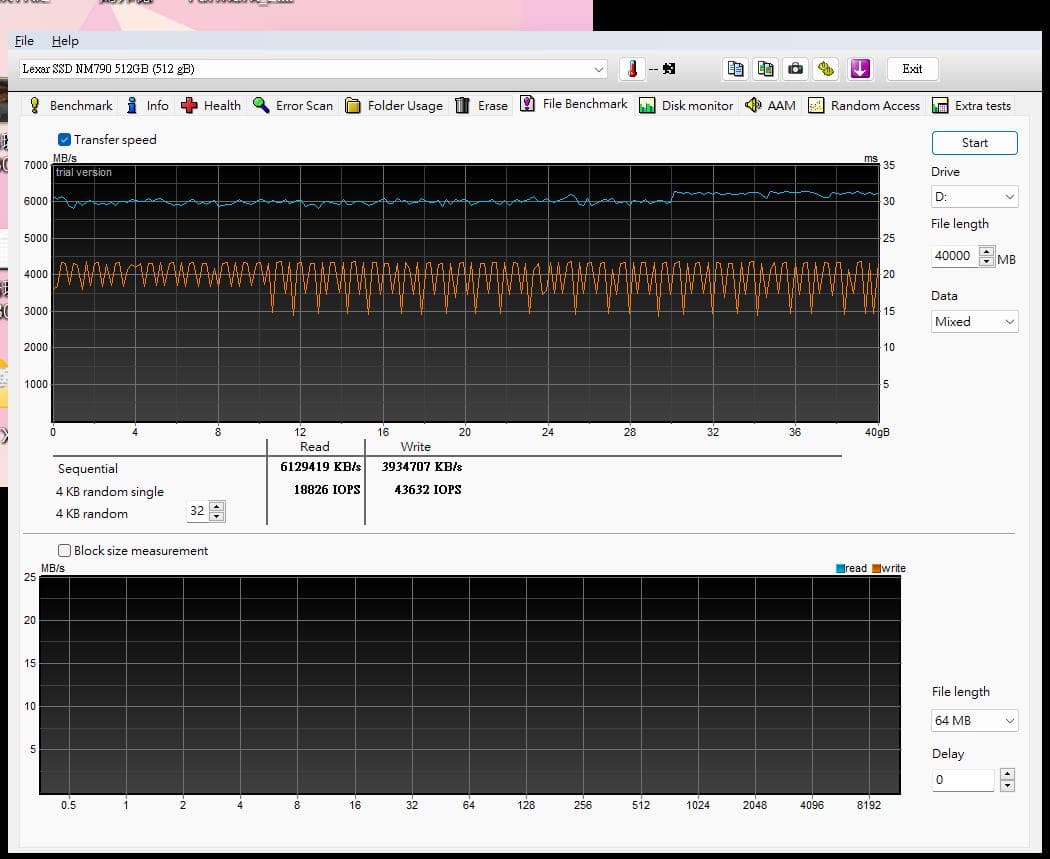
Task: Click the sequential write value 3934707 KB/s
Action: pos(422,467)
